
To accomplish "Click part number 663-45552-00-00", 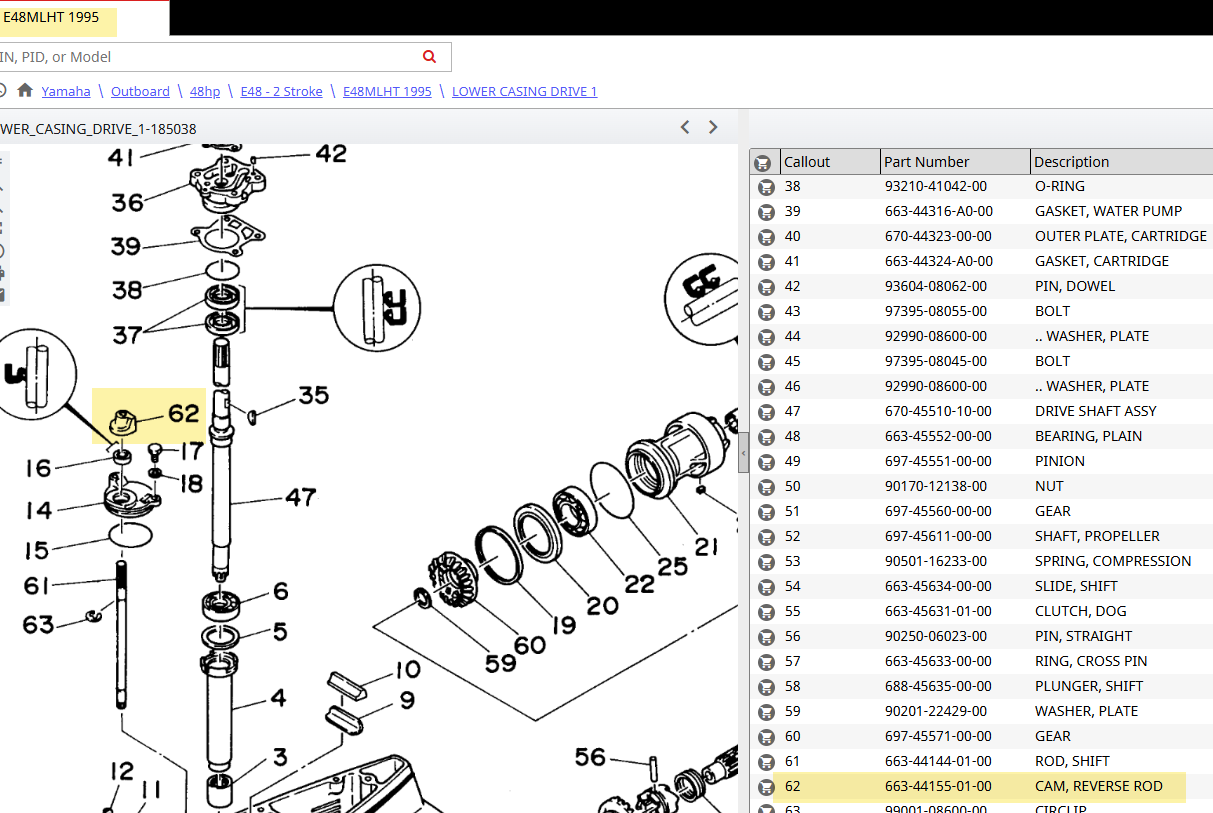I will tap(938, 437).
